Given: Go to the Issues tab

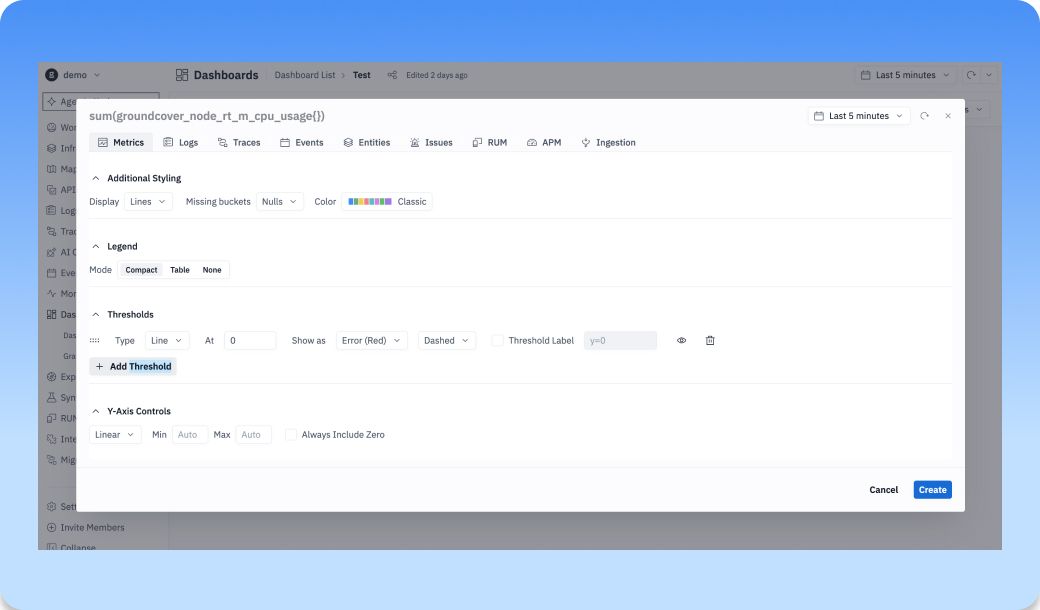Looking at the screenshot, I should click(431, 143).
